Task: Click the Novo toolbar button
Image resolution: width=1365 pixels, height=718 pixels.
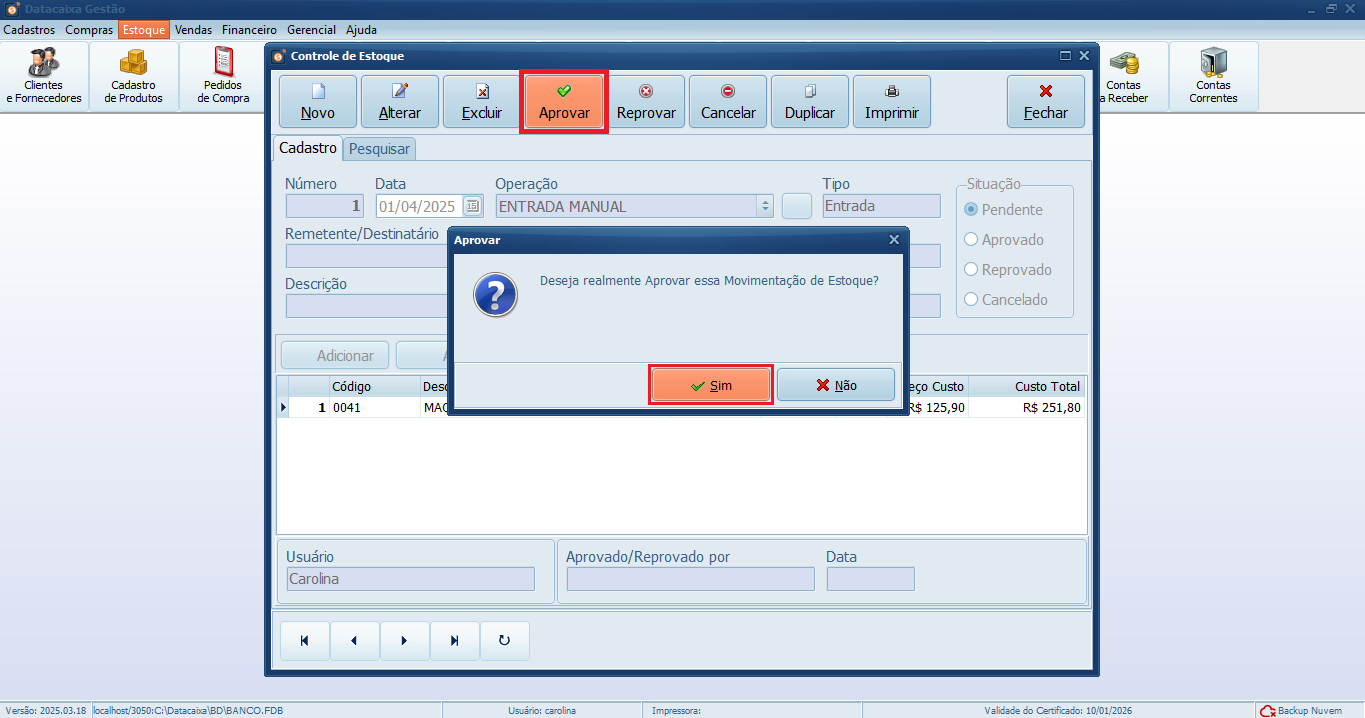Action: 318,102
